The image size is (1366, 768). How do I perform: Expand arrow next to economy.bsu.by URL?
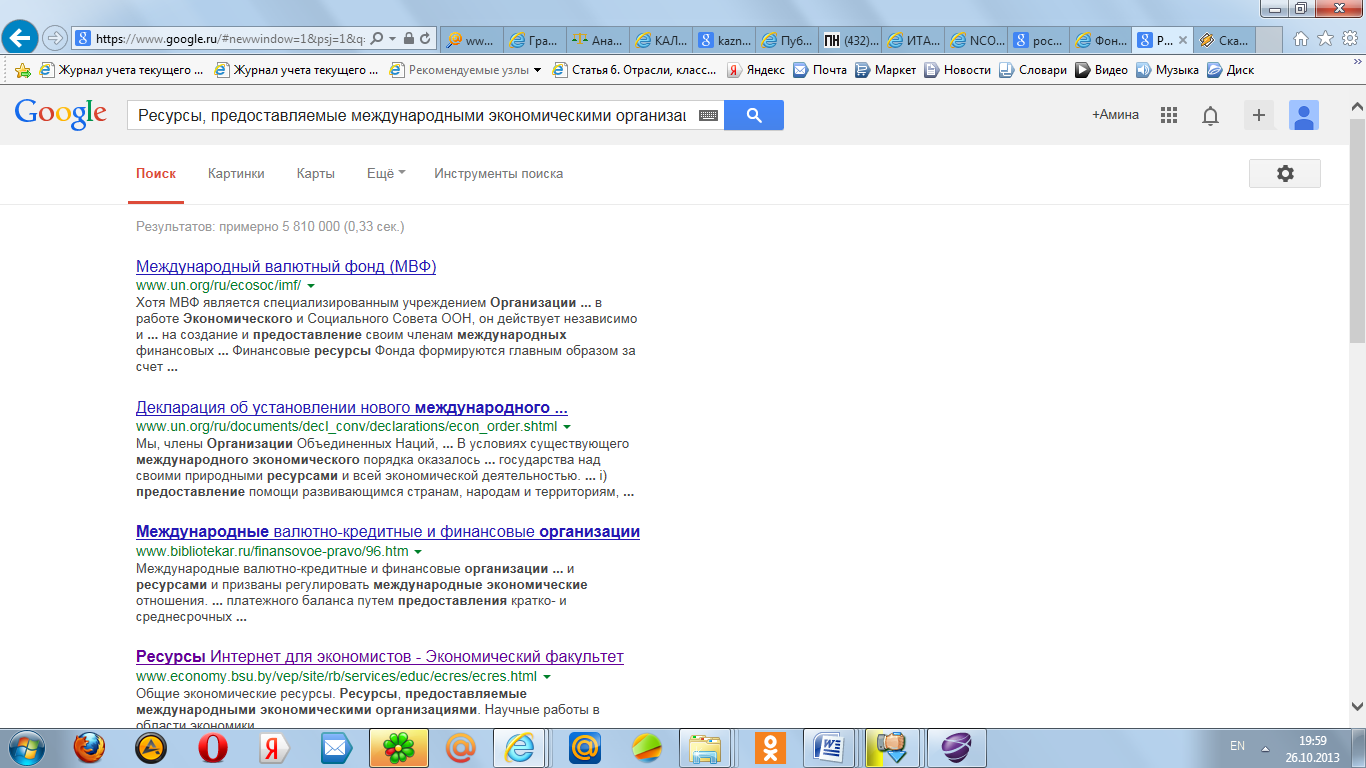coord(547,677)
